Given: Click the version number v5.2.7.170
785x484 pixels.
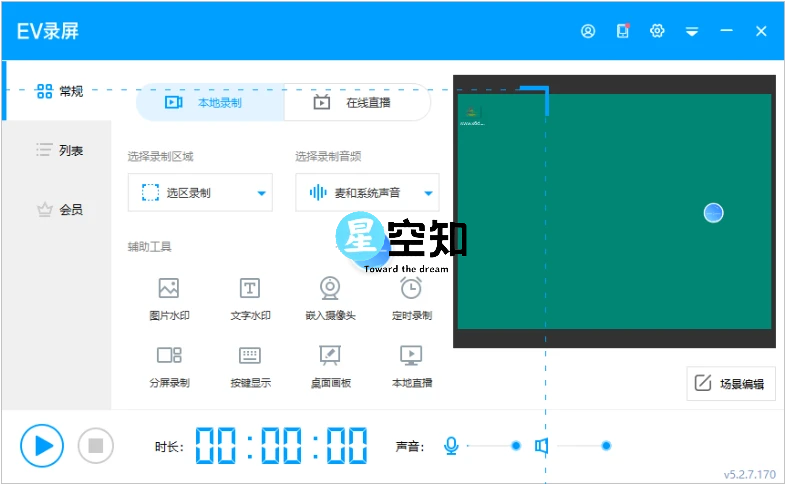Looking at the screenshot, I should [x=749, y=474].
